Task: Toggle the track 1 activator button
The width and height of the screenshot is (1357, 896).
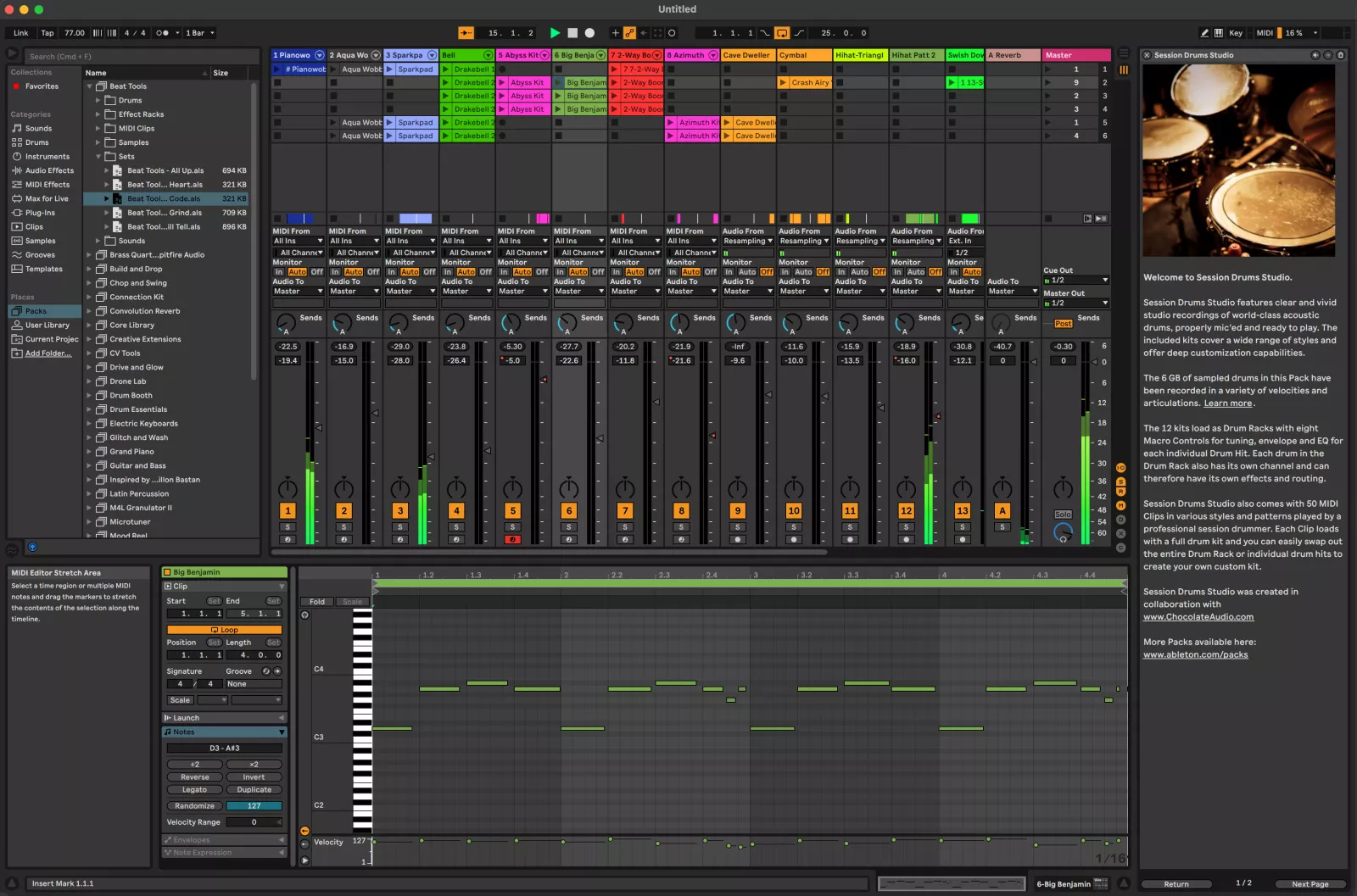Action: coord(288,511)
